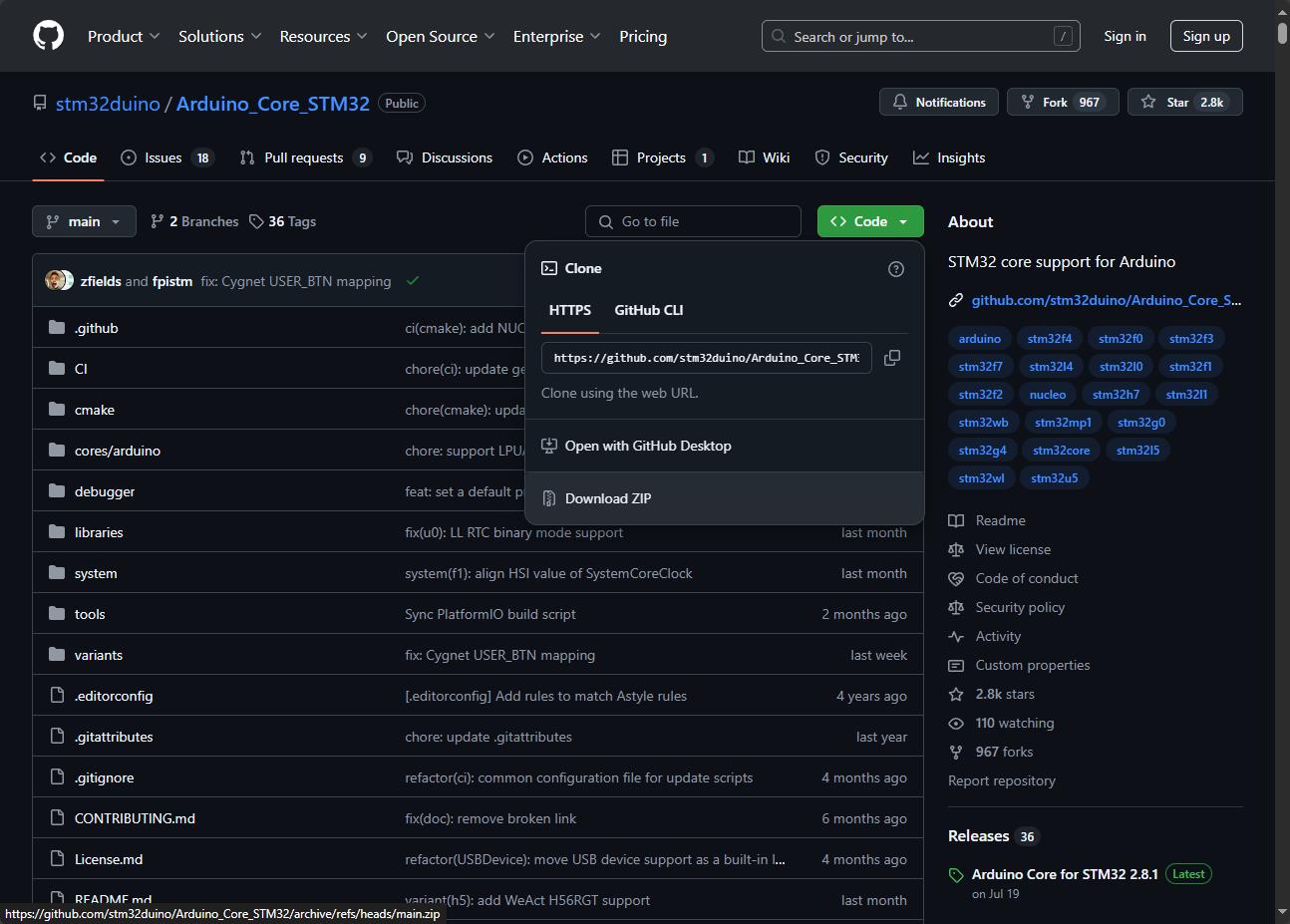The width and height of the screenshot is (1290, 924).
Task: Open with GitHub Desktop
Action: click(647, 446)
